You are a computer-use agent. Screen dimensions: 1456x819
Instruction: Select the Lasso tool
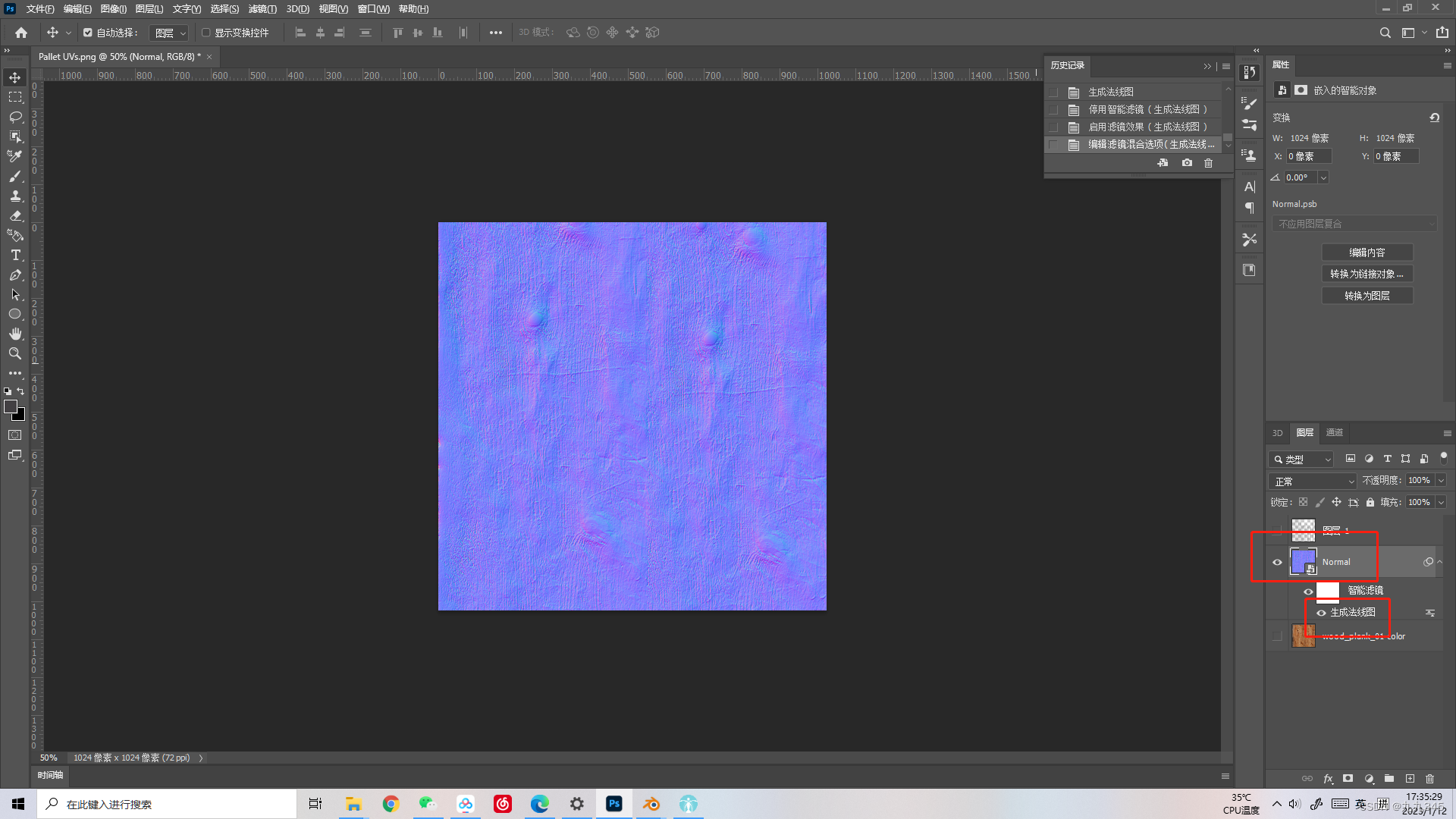pyautogui.click(x=15, y=117)
